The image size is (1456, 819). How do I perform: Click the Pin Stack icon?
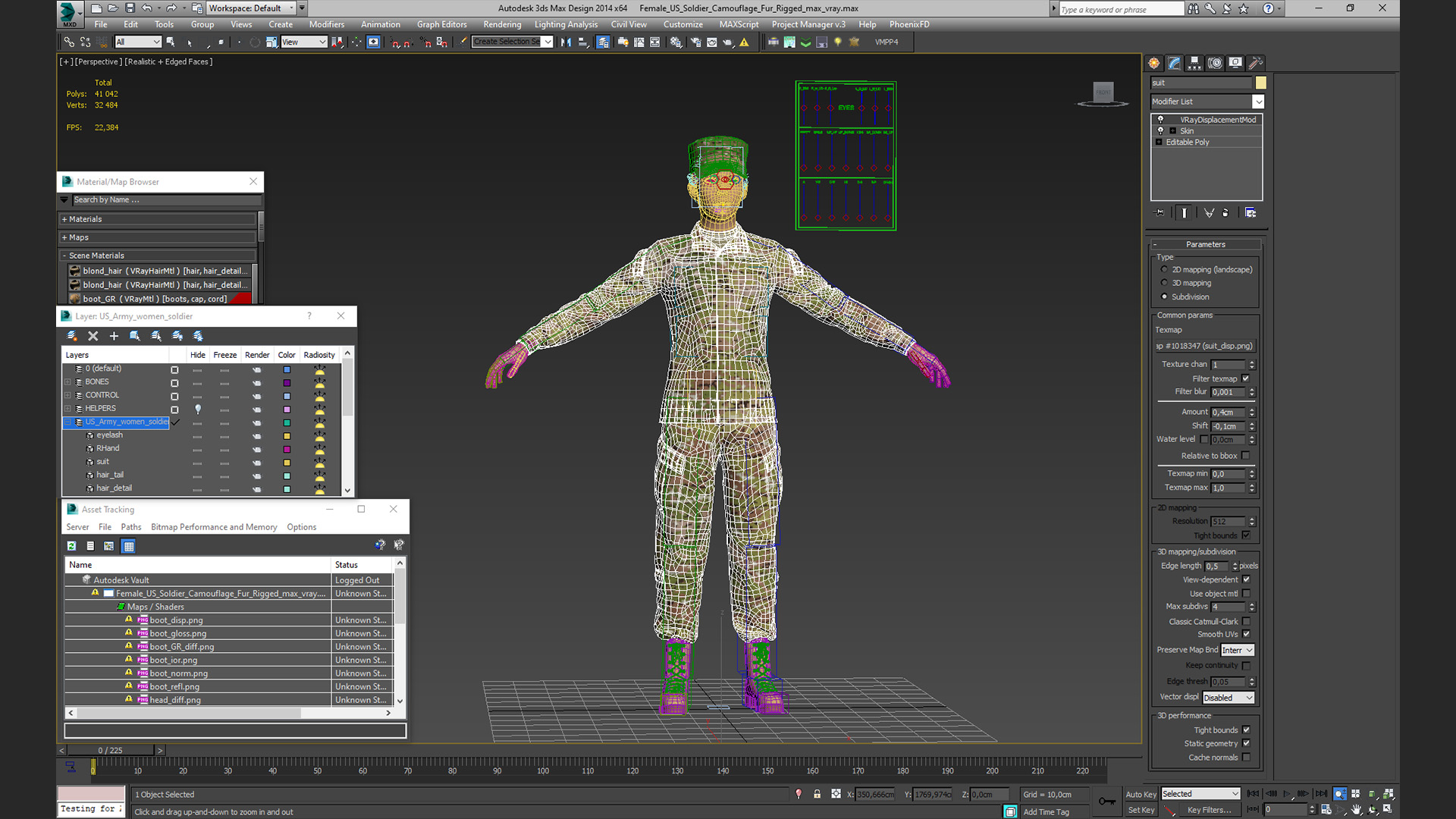pyautogui.click(x=1159, y=213)
